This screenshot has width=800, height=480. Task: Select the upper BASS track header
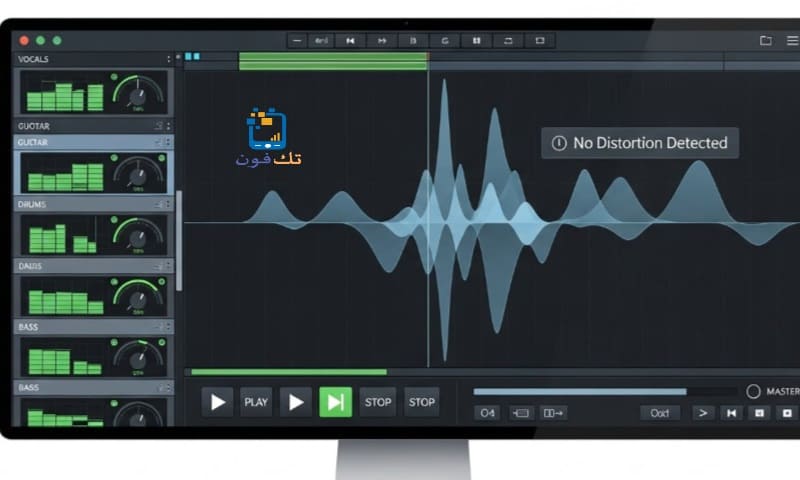tap(93, 326)
